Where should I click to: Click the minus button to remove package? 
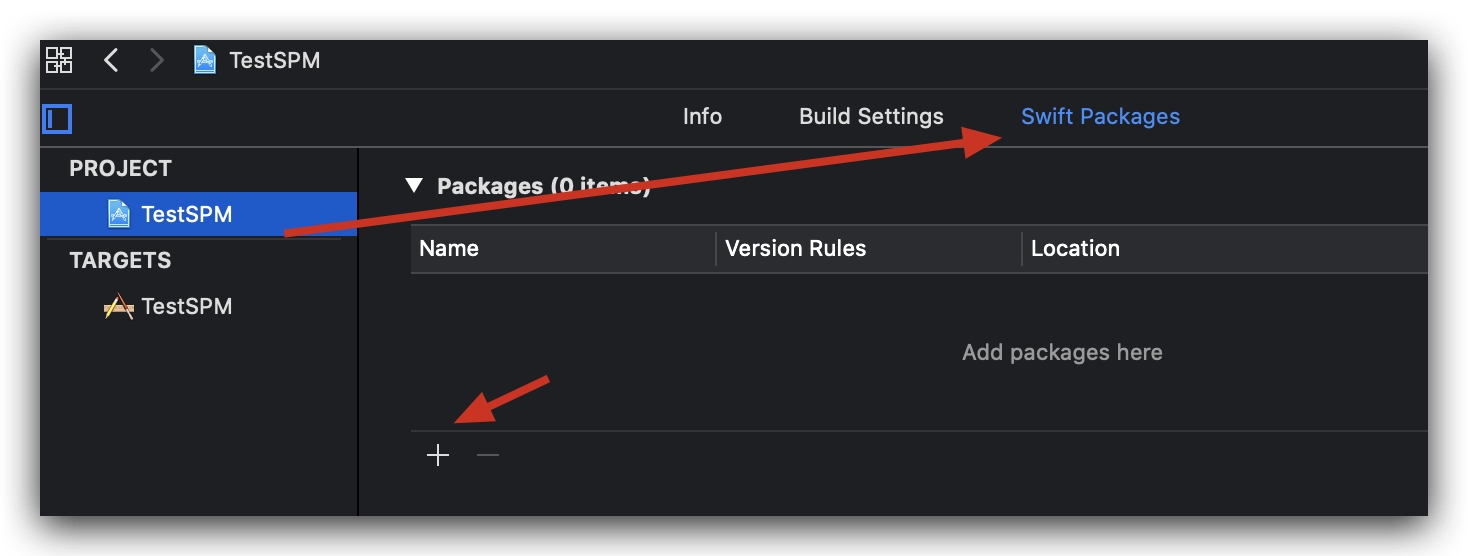[488, 456]
